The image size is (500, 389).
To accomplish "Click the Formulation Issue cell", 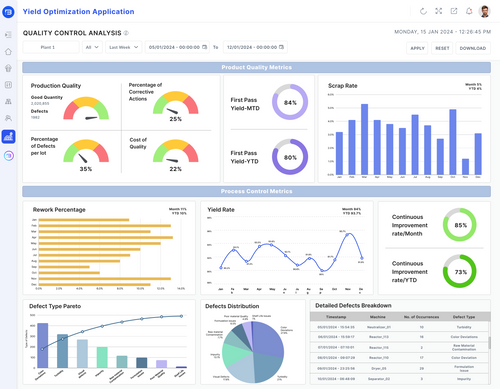I will [x=464, y=368].
